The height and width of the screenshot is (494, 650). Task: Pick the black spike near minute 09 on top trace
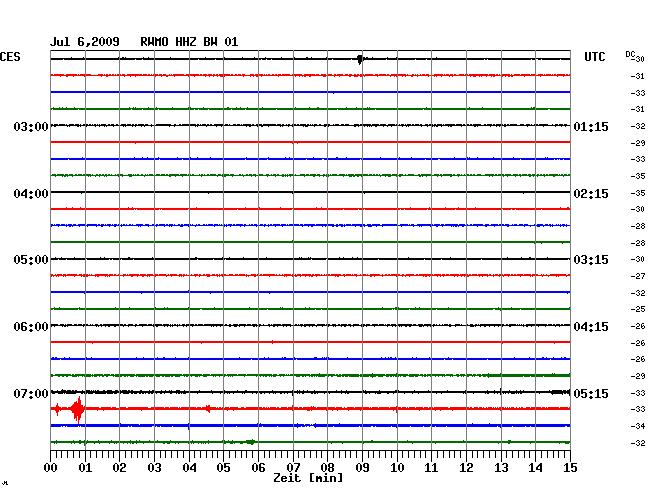click(x=359, y=59)
